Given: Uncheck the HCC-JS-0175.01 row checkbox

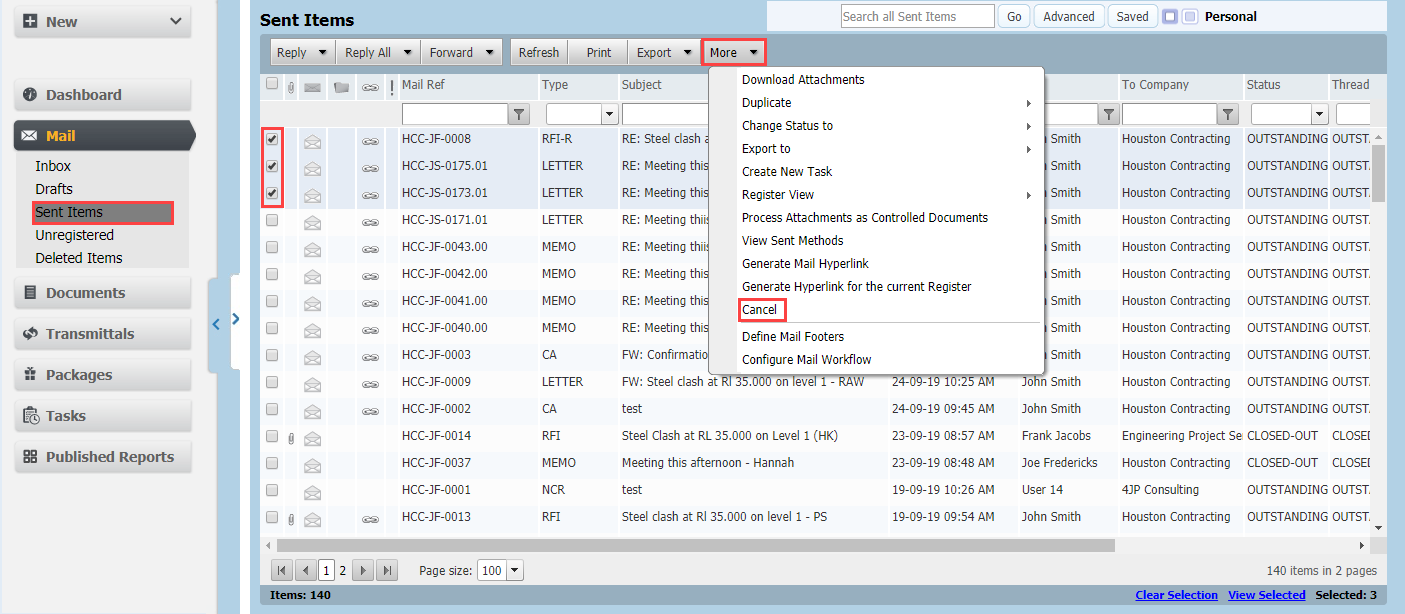Looking at the screenshot, I should (x=272, y=166).
